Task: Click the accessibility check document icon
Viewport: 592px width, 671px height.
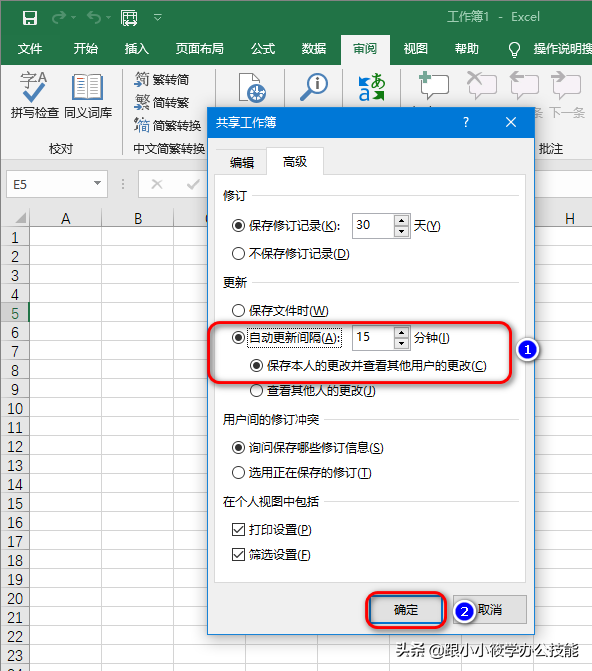Action: coord(252,88)
